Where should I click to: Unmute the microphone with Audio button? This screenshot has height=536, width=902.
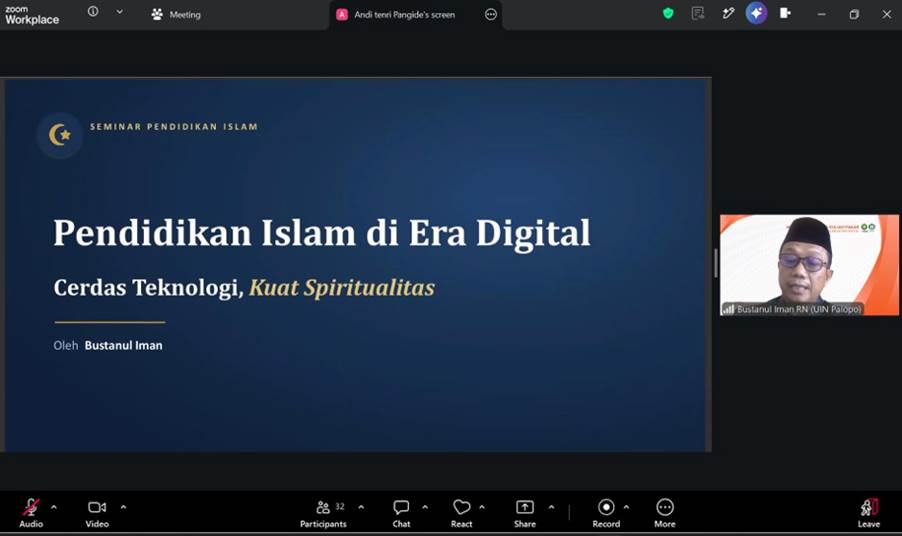(31, 513)
